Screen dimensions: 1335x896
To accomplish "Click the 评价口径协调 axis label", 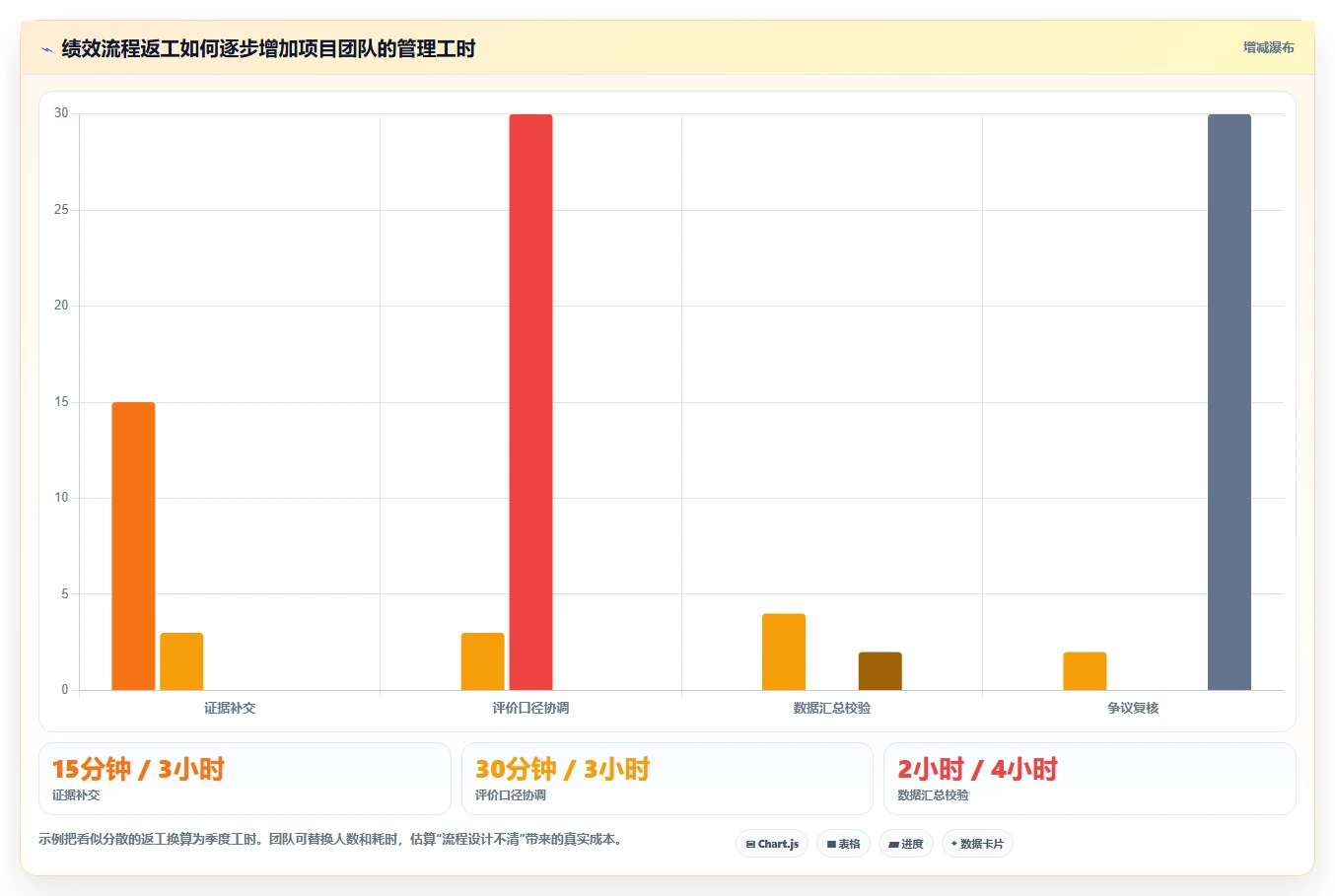I will click(530, 708).
